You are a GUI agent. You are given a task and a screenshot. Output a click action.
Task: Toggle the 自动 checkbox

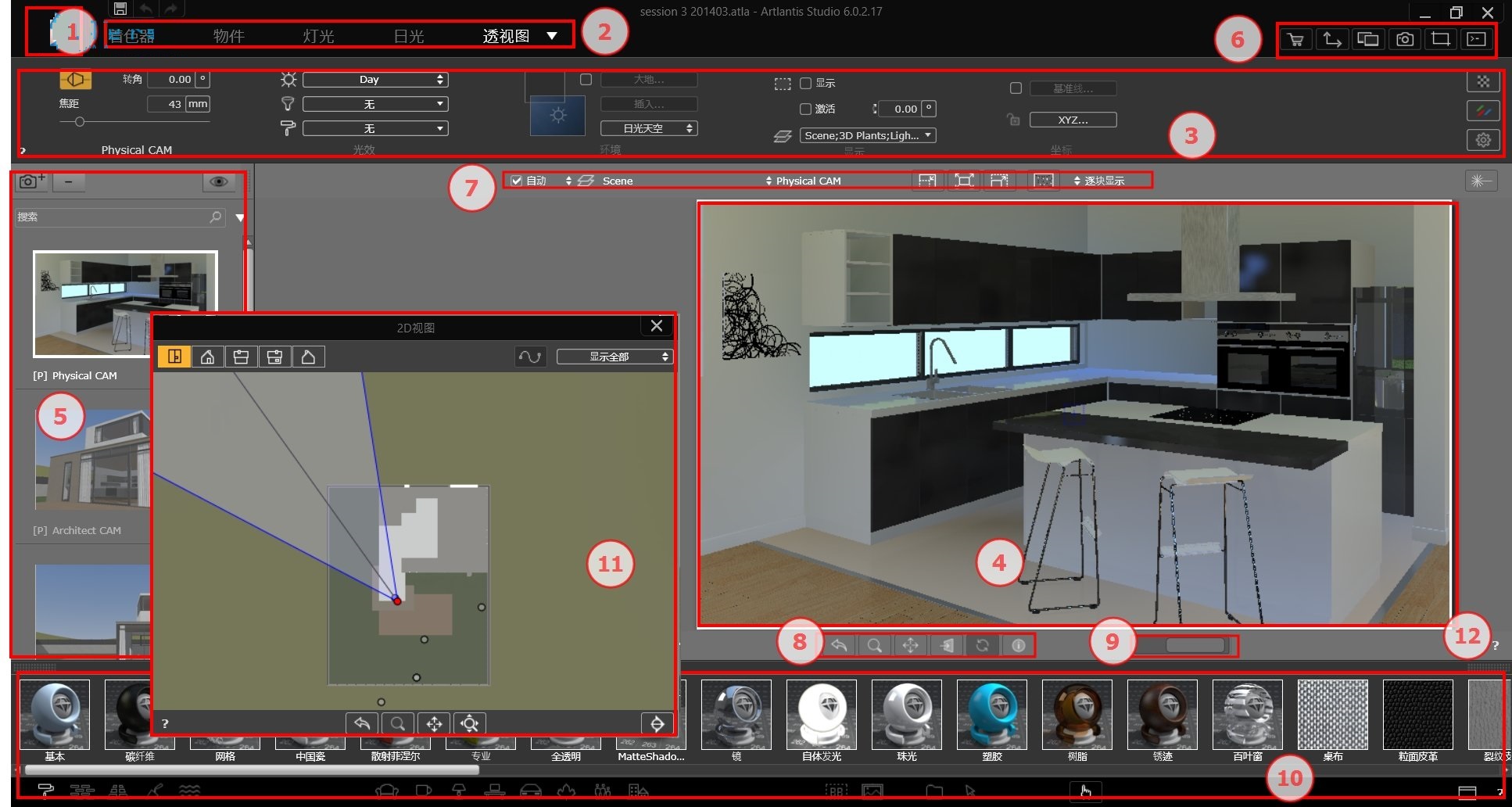[516, 181]
